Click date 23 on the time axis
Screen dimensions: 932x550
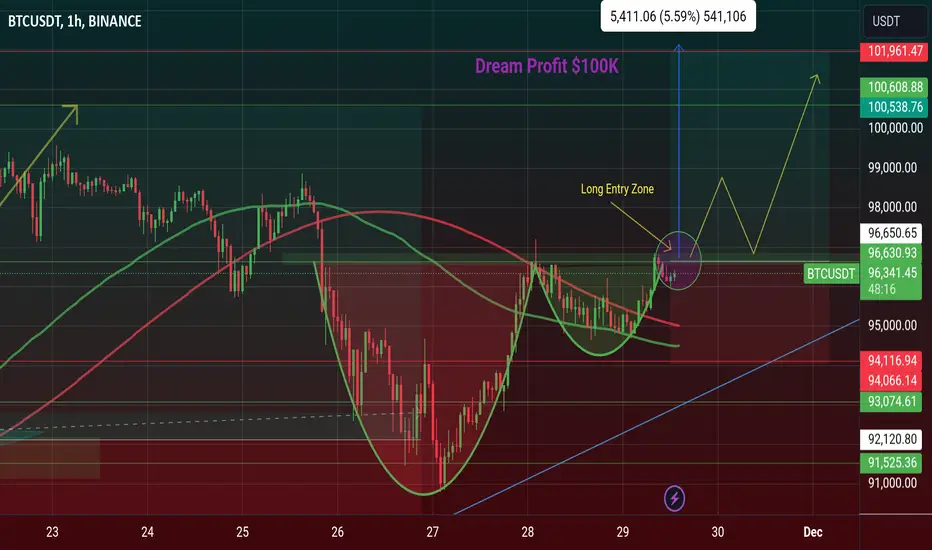[x=52, y=532]
